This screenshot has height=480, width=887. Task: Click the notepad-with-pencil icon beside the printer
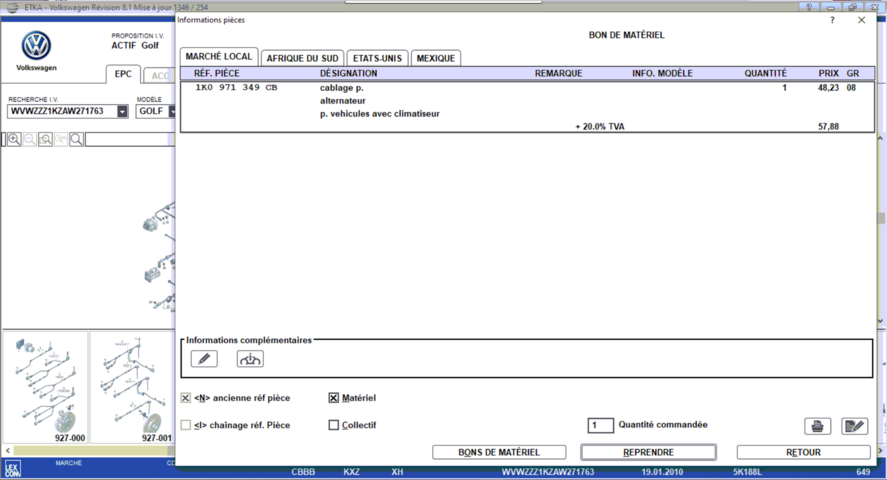(855, 426)
